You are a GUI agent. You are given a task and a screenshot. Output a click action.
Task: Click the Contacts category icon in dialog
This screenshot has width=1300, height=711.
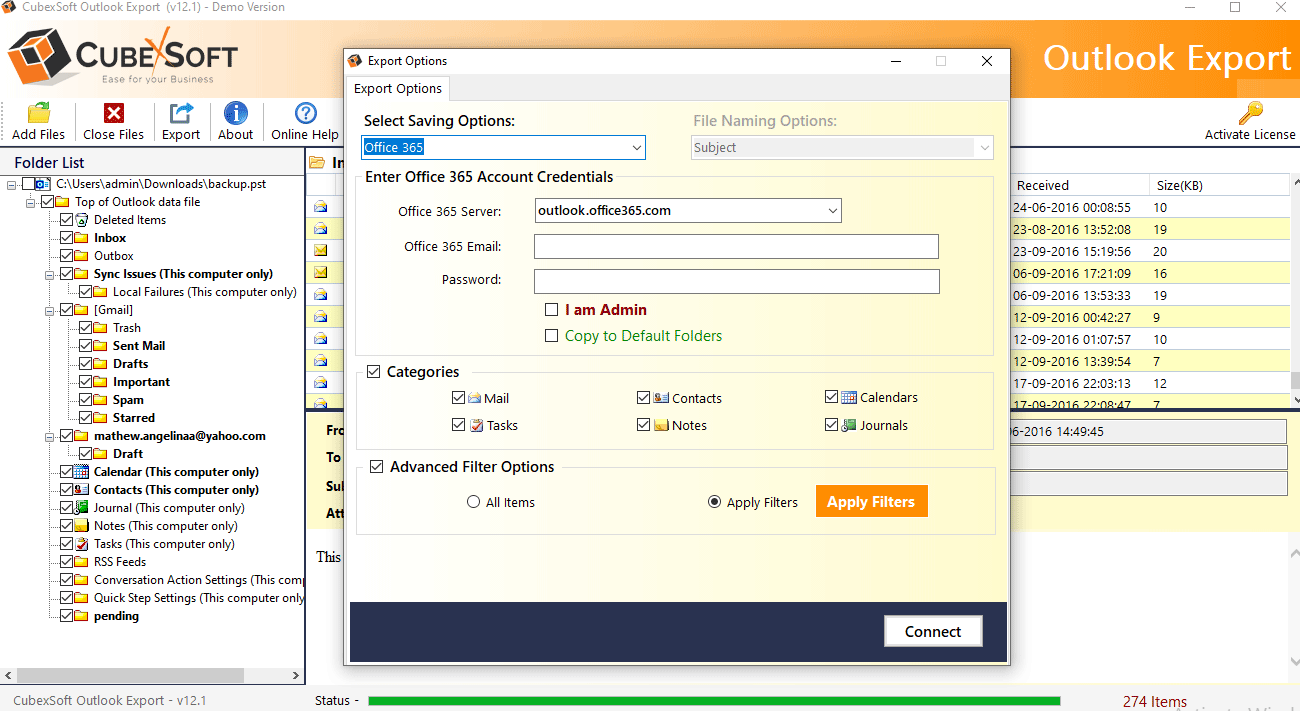click(x=661, y=398)
